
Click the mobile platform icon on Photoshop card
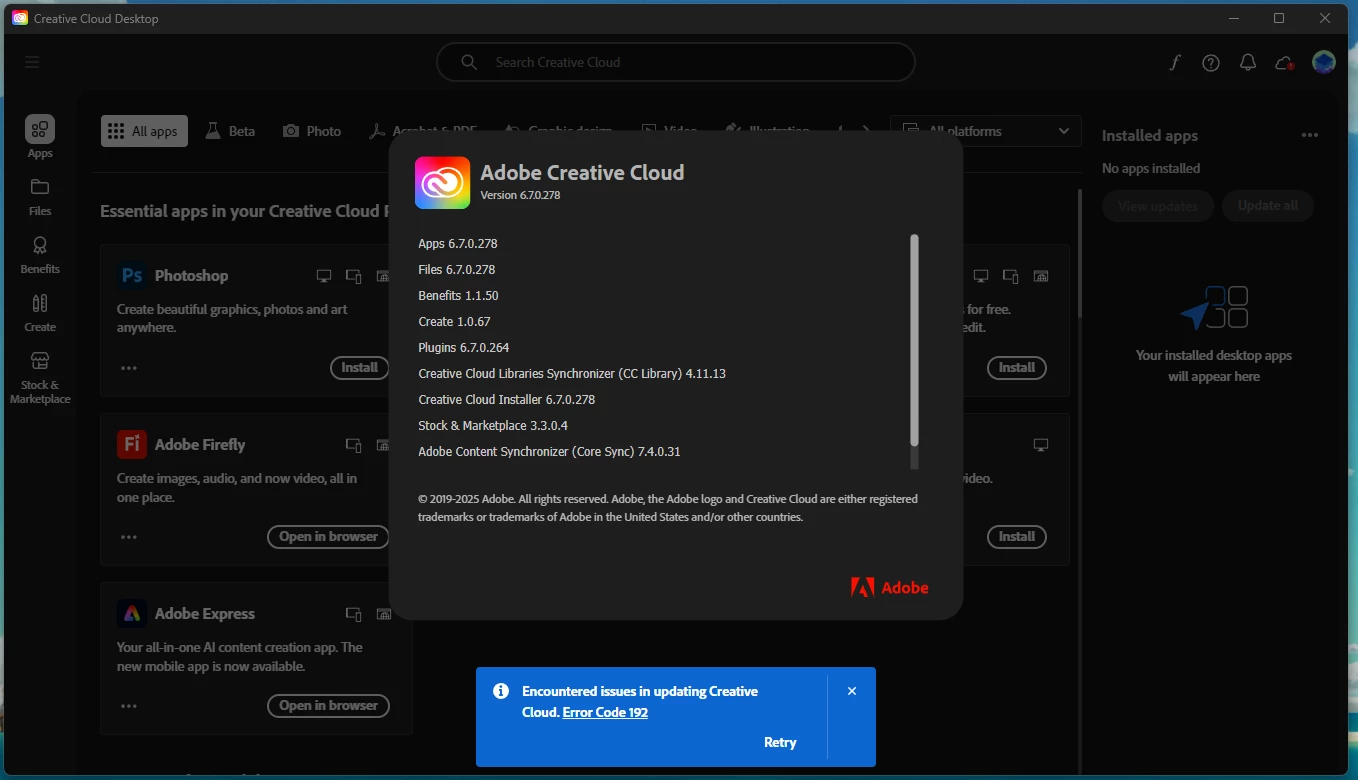353,276
